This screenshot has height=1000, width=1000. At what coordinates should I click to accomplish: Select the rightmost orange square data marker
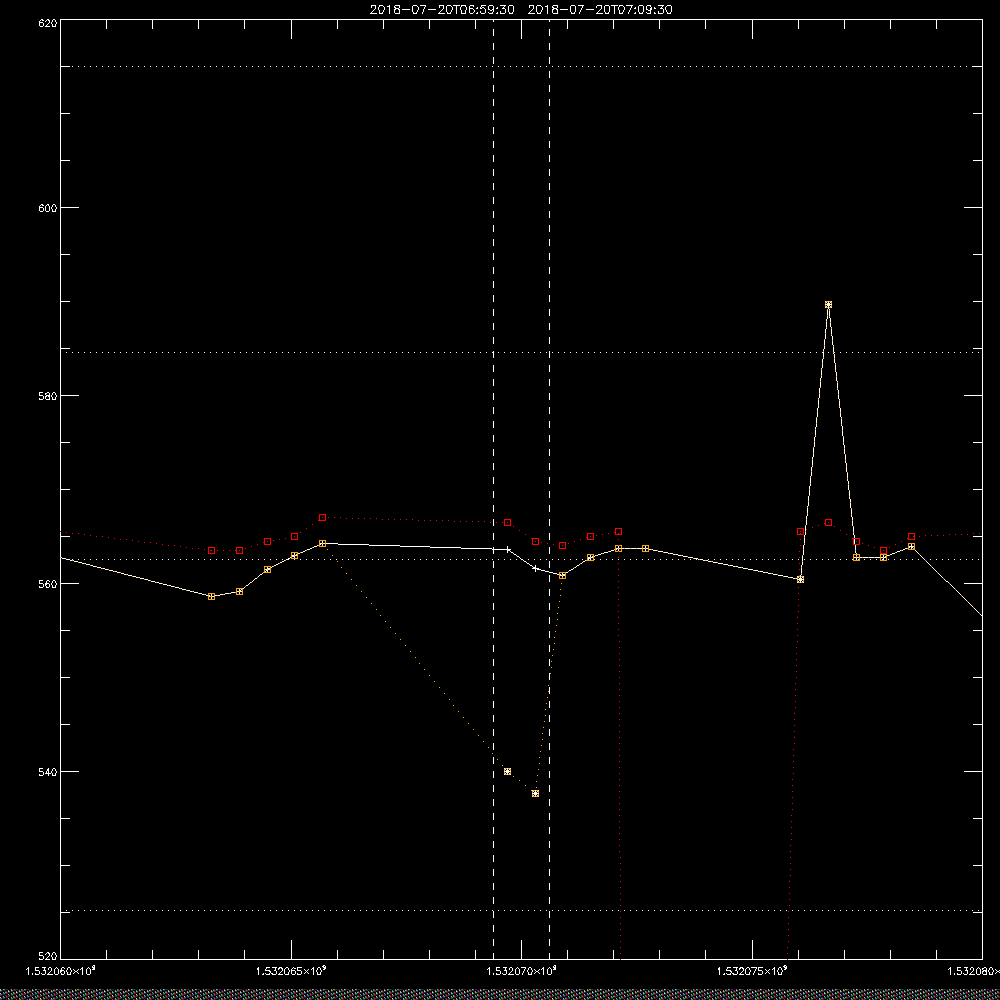pos(911,547)
